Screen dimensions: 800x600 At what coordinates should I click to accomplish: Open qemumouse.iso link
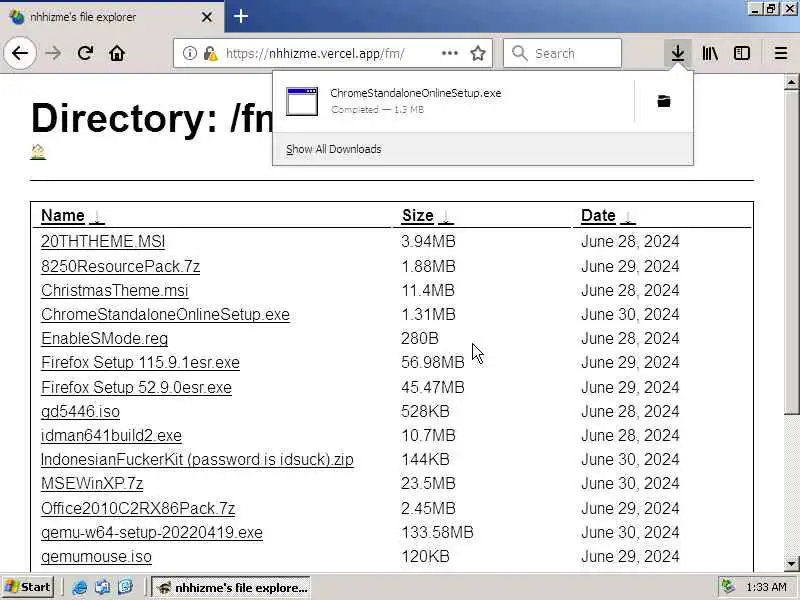[96, 556]
